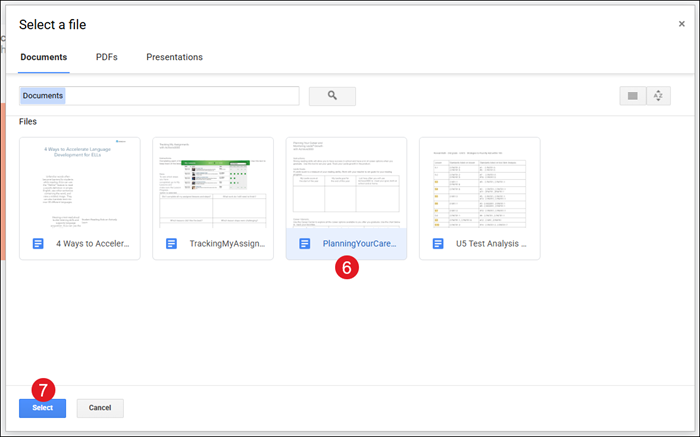Switch to the Presentations tab

(174, 57)
